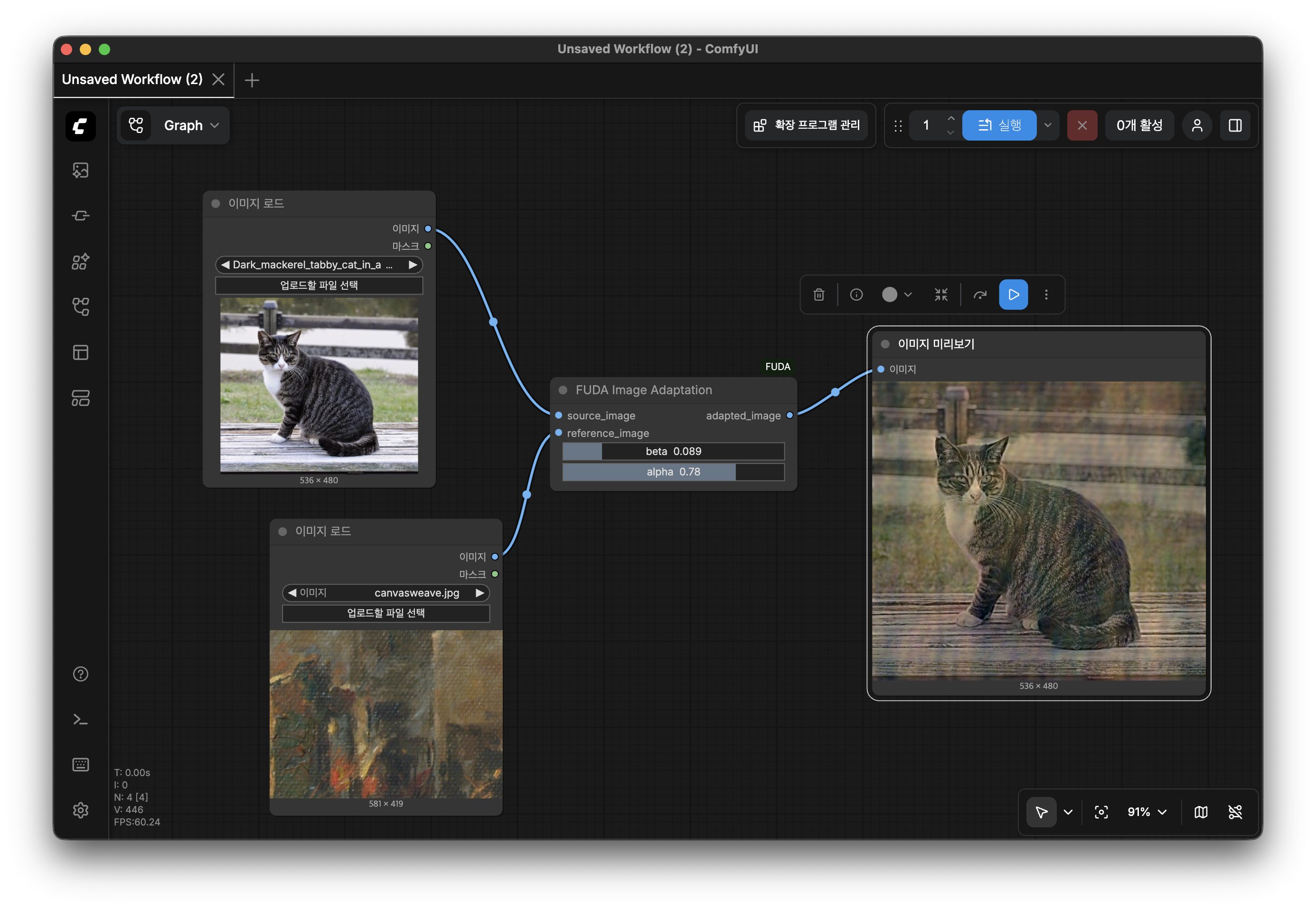
Task: Delete the selected node with trash icon
Action: click(818, 295)
